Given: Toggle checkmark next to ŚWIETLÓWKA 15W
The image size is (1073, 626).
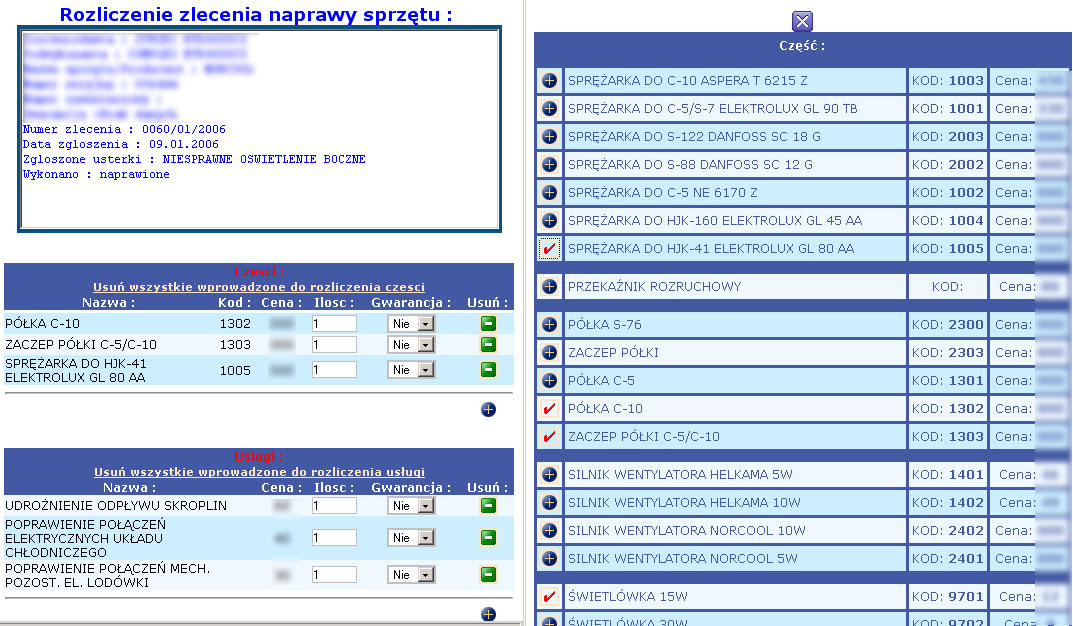Looking at the screenshot, I should coord(549,597).
